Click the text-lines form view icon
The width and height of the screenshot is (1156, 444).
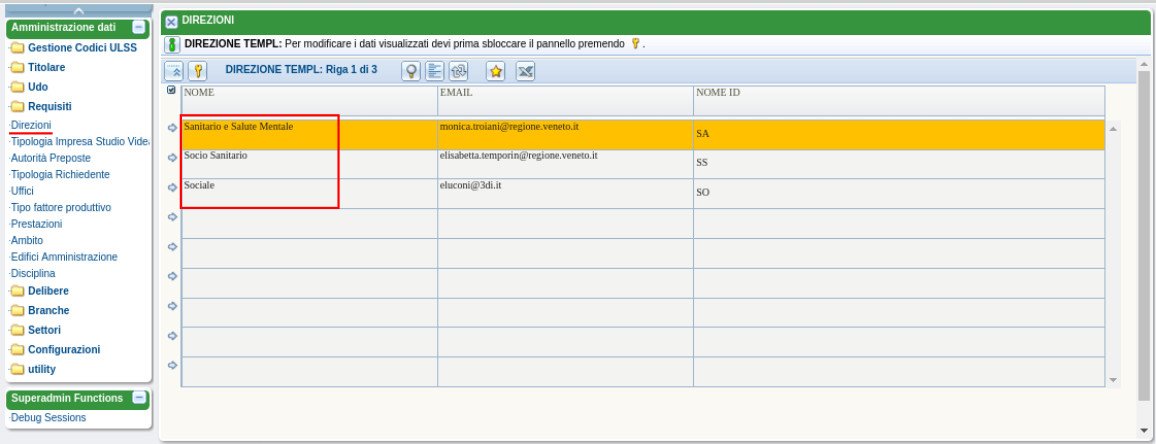tap(434, 71)
